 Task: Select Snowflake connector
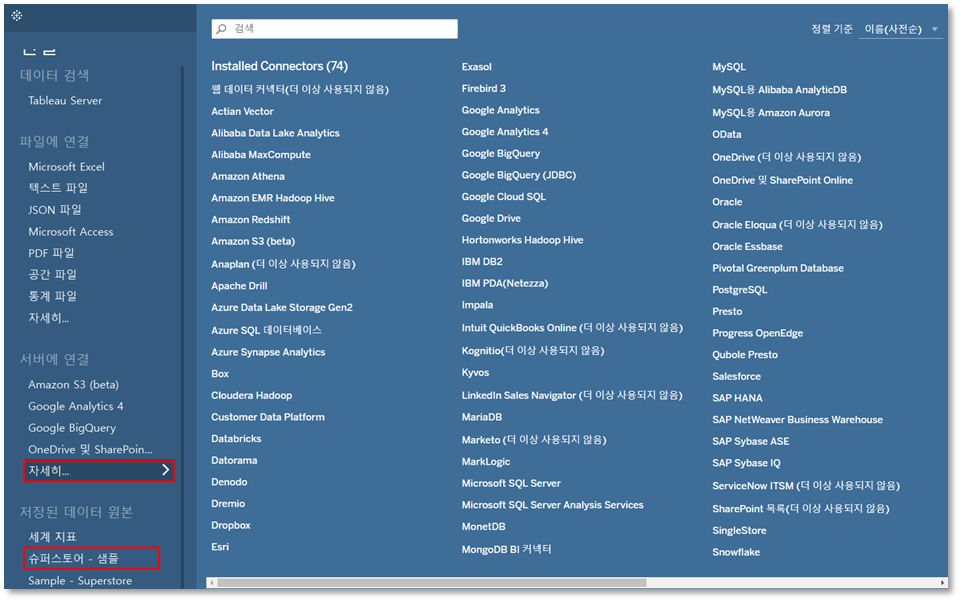pos(735,552)
